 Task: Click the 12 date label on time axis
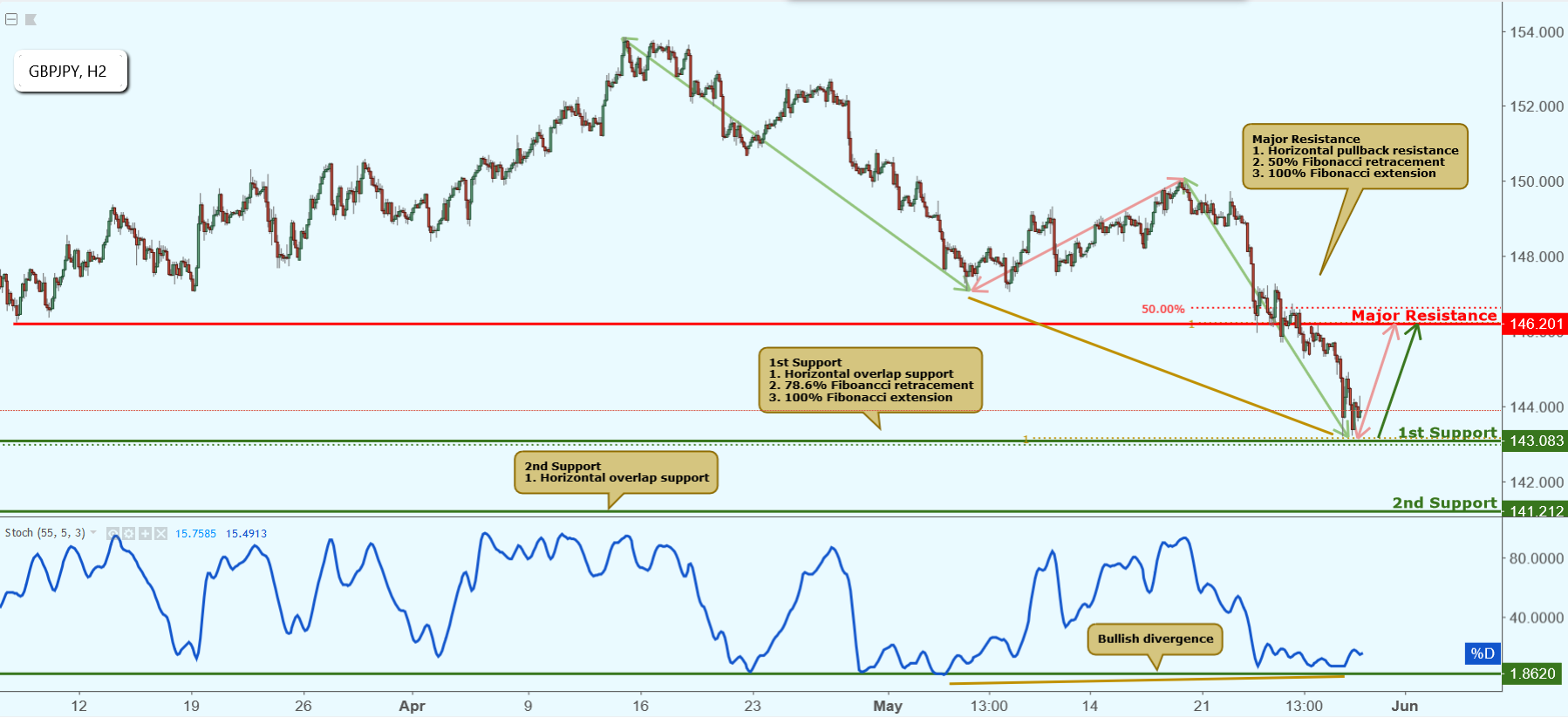(79, 706)
